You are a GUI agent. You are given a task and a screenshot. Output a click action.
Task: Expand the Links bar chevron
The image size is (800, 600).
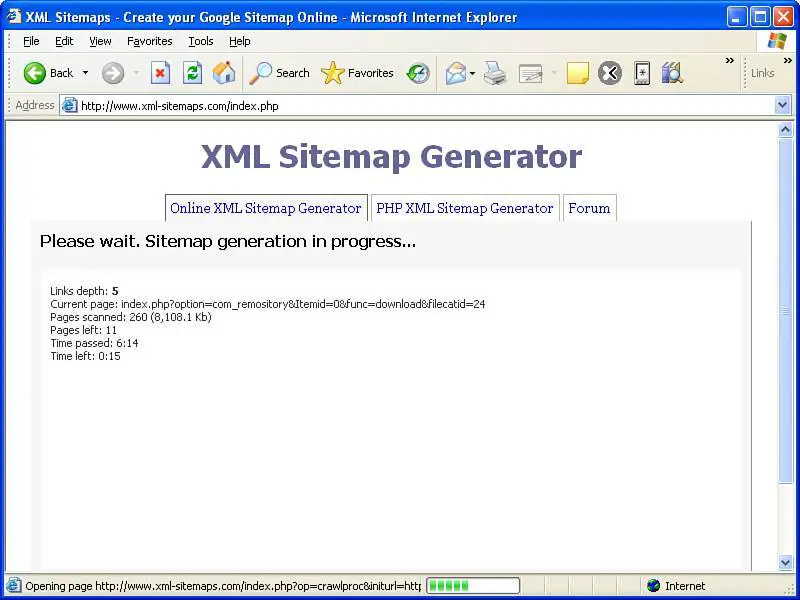coord(787,61)
